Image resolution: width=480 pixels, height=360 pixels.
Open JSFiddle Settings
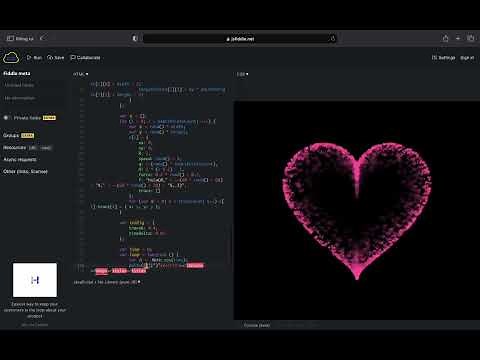point(443,58)
